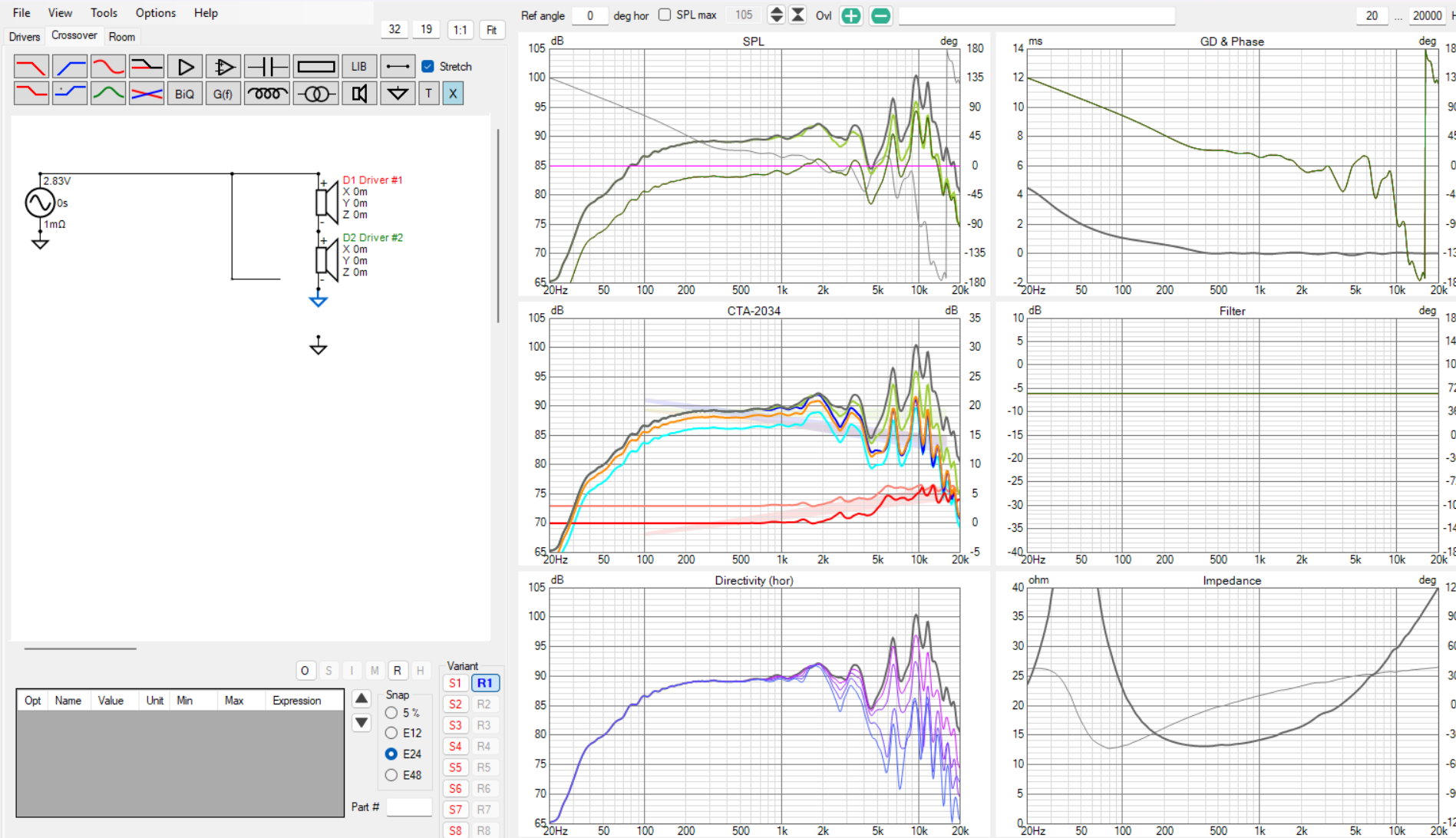Add the red and blue crossed-lines block
1456x838 pixels.
click(x=147, y=94)
